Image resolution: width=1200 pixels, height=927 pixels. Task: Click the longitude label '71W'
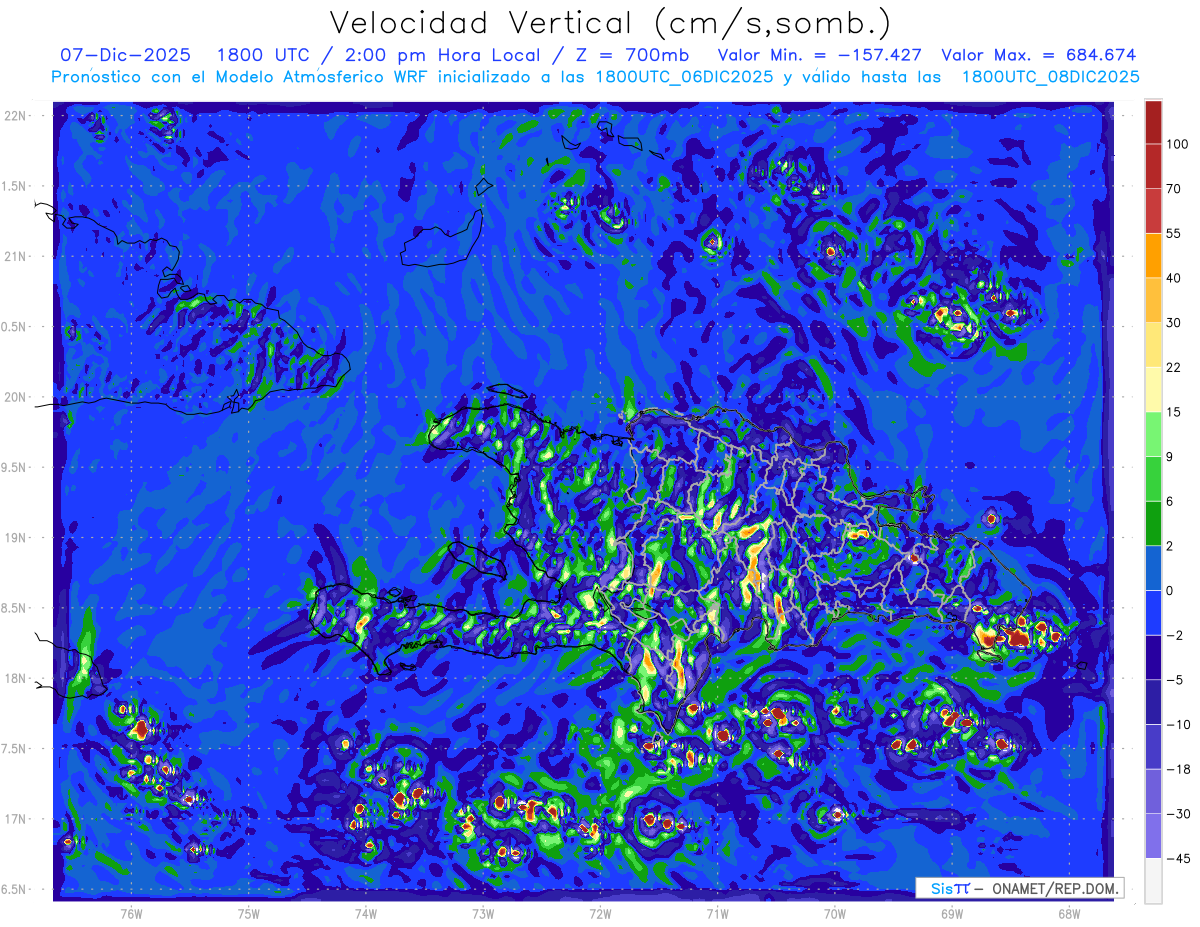point(717,913)
